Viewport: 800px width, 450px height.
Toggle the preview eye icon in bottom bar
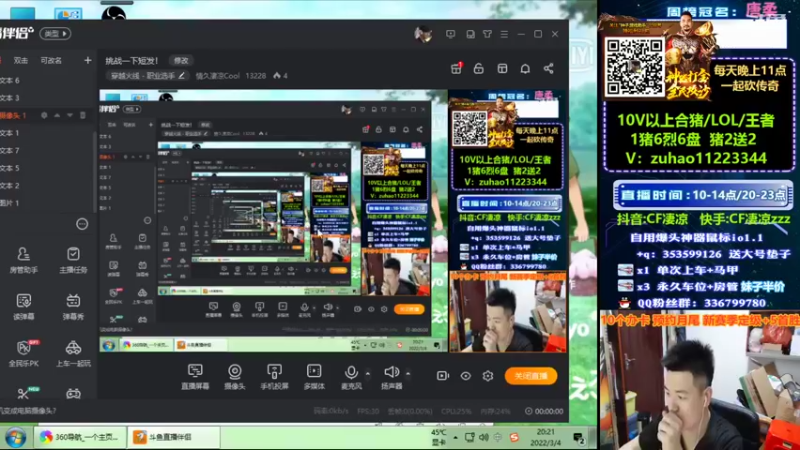point(465,376)
